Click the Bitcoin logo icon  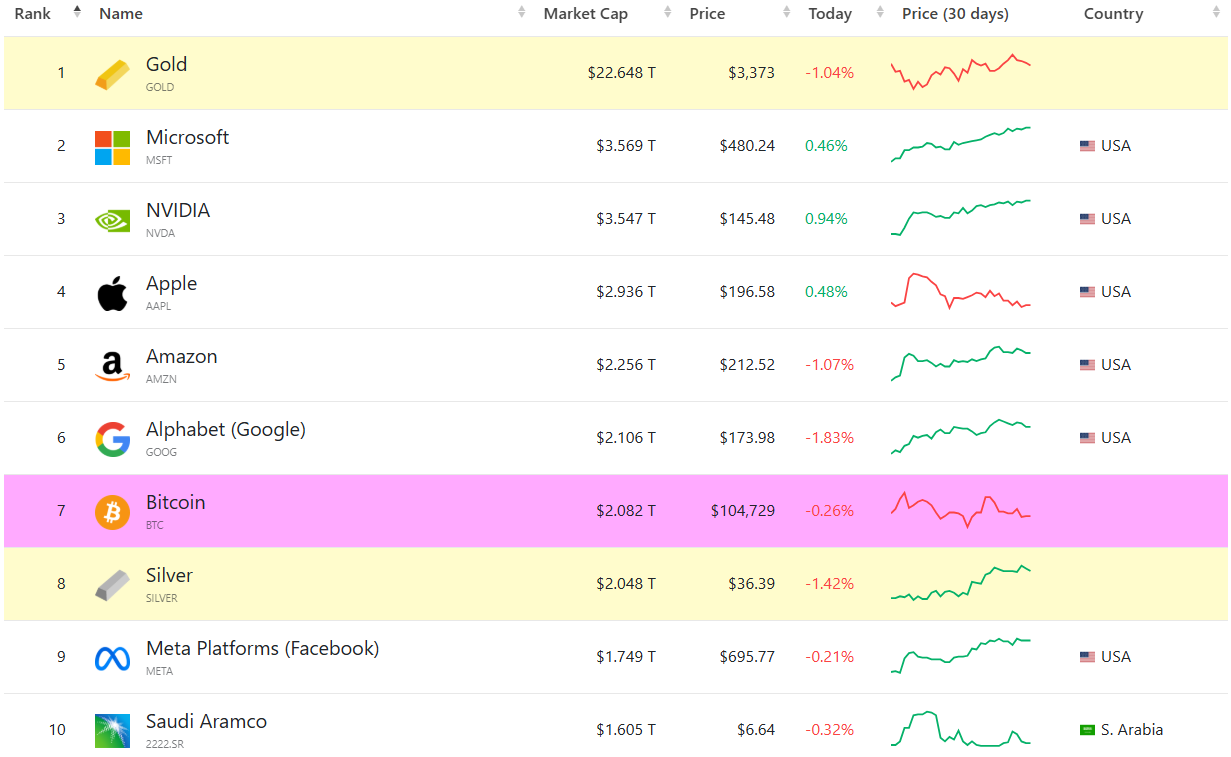click(x=112, y=512)
